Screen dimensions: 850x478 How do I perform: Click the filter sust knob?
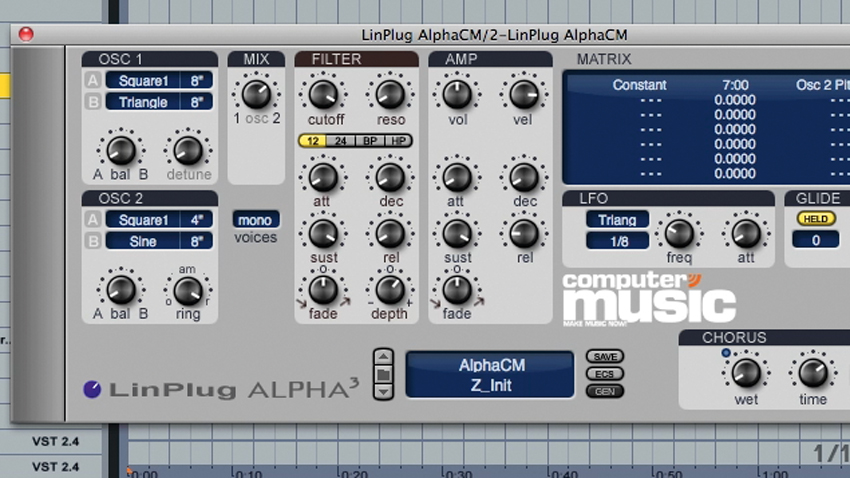point(323,234)
